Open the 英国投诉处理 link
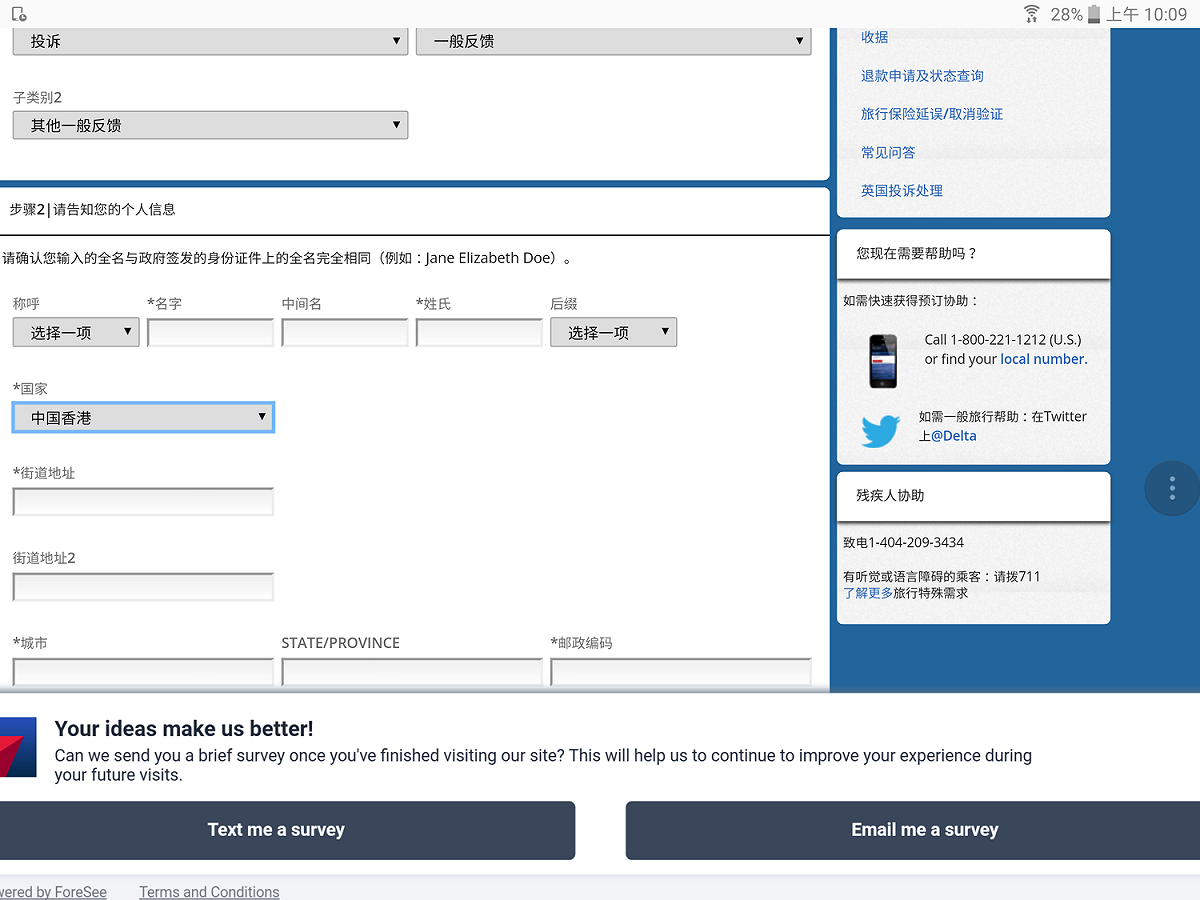 point(902,191)
